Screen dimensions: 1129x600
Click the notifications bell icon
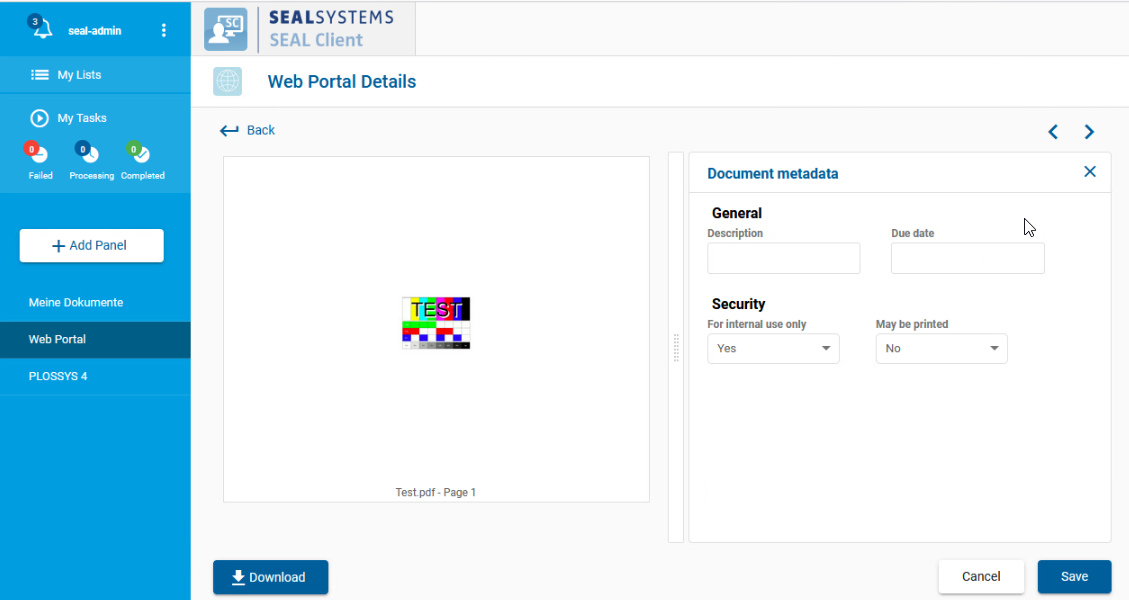point(41,29)
